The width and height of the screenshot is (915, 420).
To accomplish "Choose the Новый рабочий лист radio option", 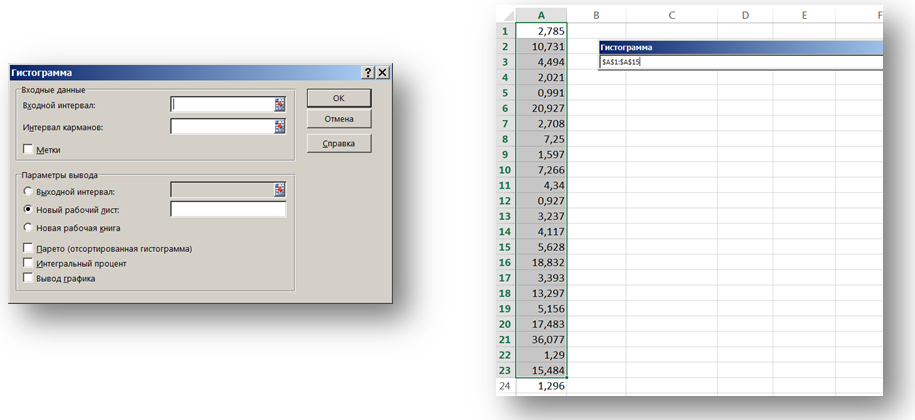I will click(x=27, y=210).
